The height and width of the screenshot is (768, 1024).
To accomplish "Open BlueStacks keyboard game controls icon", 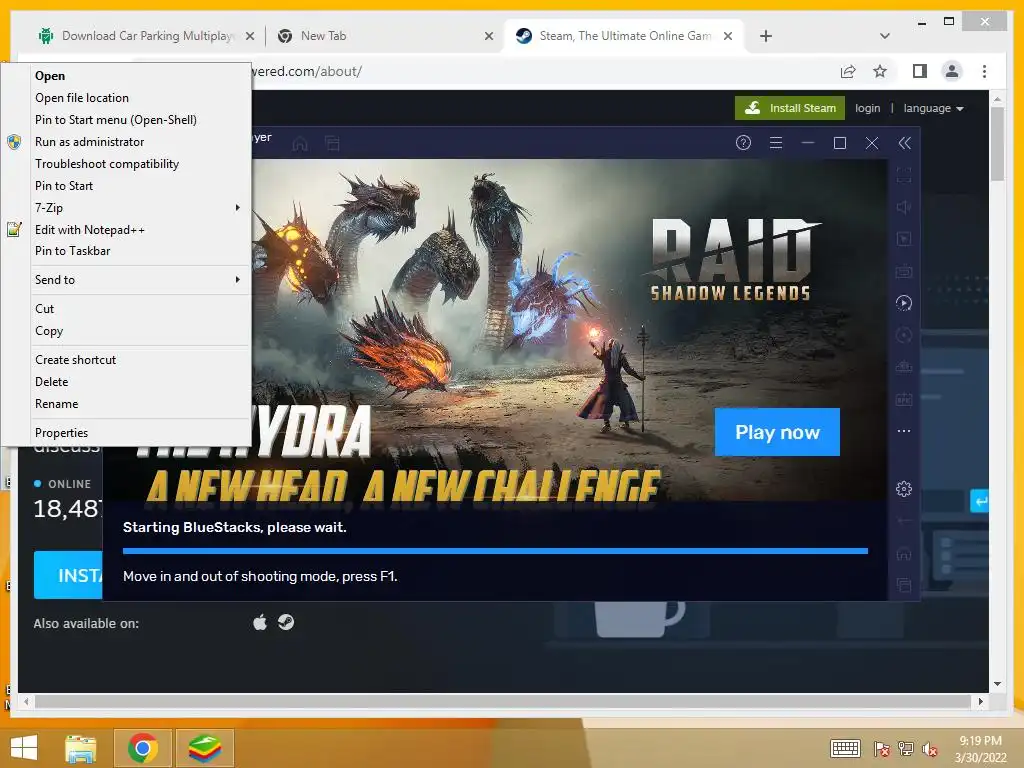I will pyautogui.click(x=904, y=270).
